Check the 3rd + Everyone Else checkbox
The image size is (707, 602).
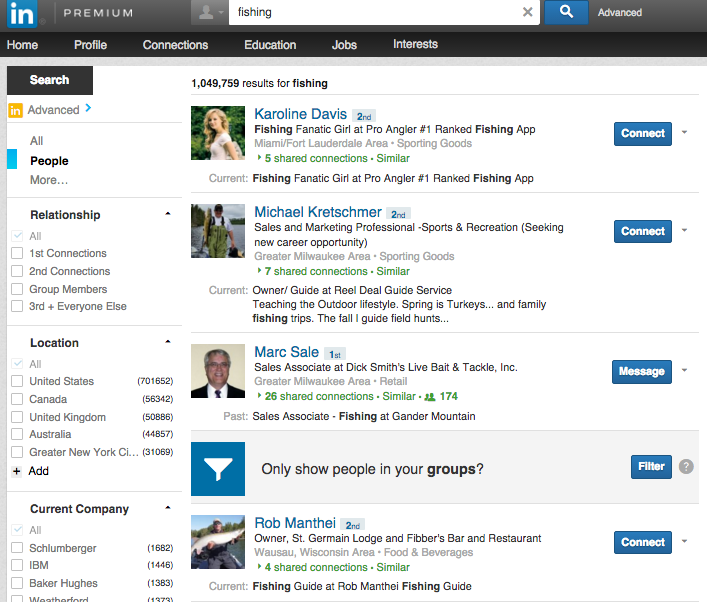point(17,306)
